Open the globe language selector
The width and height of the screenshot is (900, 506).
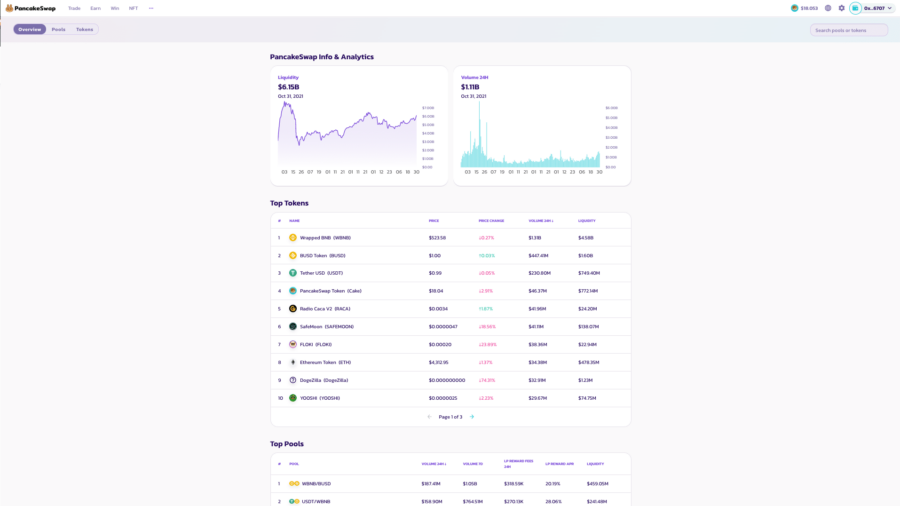pos(828,8)
